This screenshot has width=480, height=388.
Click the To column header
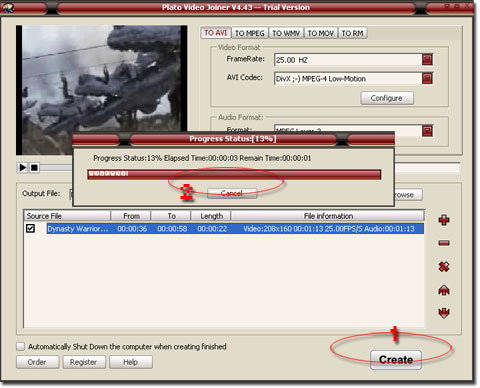tap(171, 216)
